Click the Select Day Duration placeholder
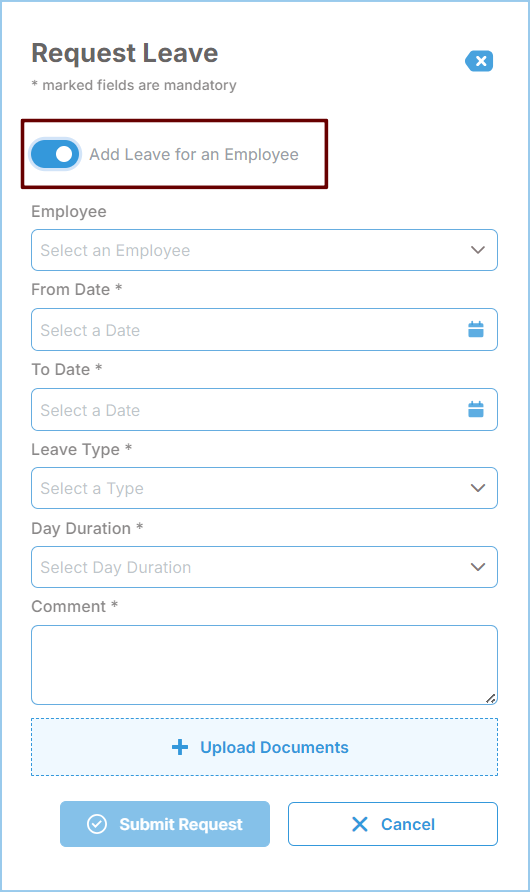This screenshot has width=530, height=892. click(116, 567)
